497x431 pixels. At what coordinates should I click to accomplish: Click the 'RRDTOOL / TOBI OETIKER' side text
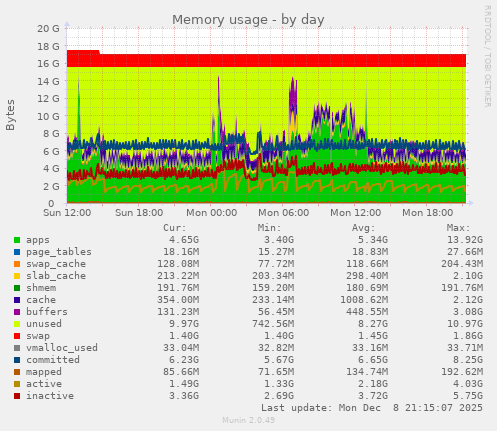click(488, 56)
